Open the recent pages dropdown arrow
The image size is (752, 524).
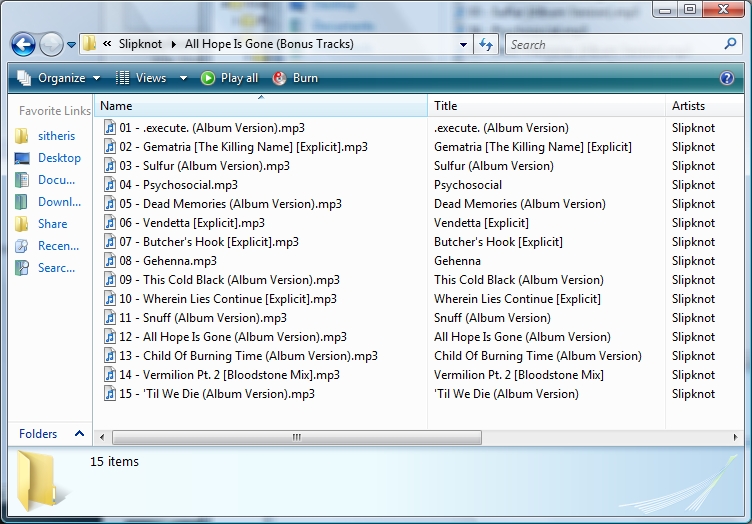point(71,45)
